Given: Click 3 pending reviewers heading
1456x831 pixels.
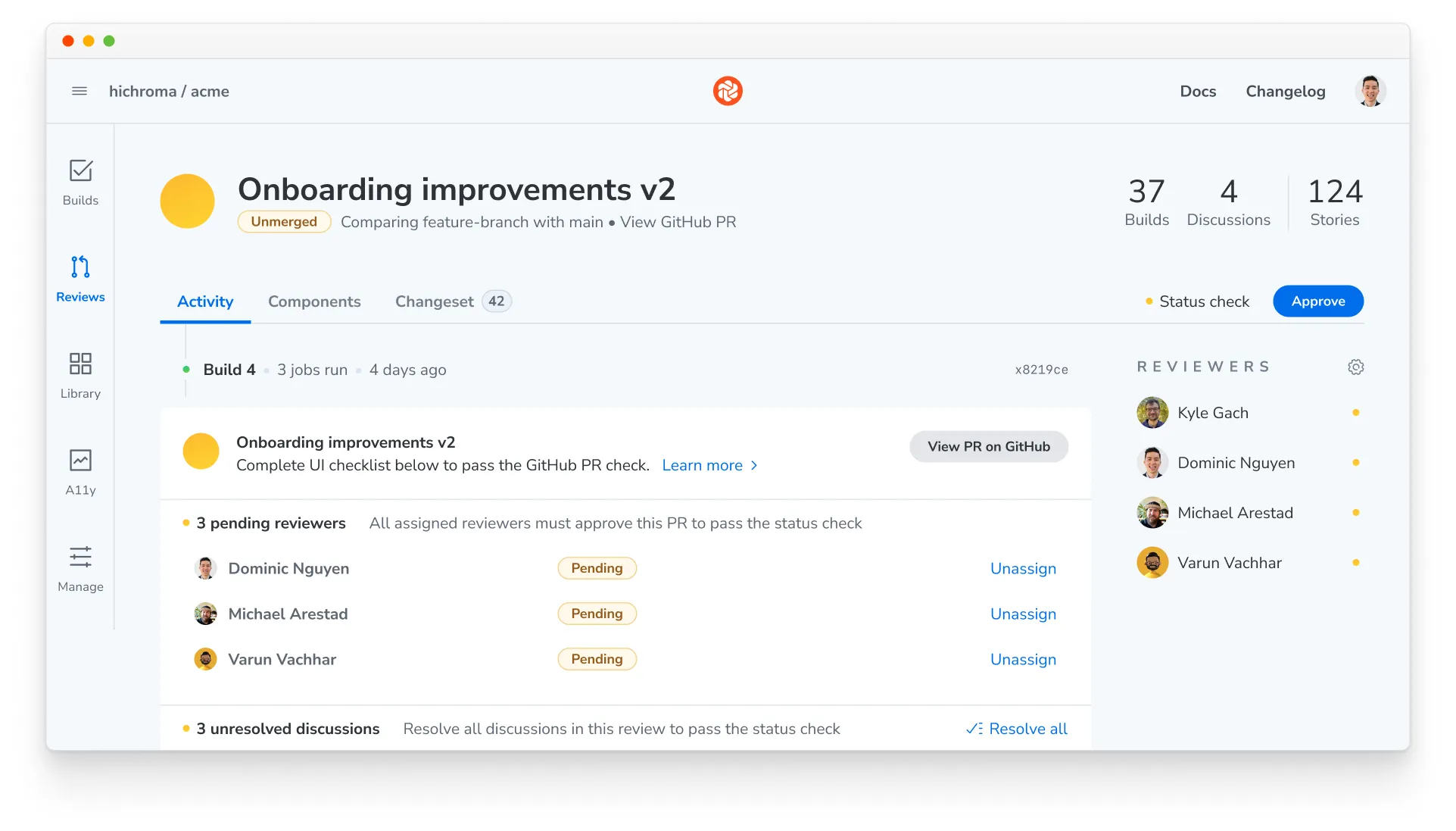Looking at the screenshot, I should [x=271, y=523].
